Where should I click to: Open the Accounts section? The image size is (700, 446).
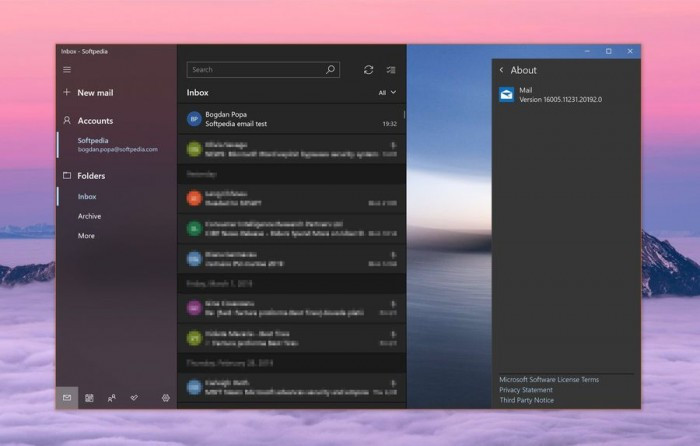88,121
